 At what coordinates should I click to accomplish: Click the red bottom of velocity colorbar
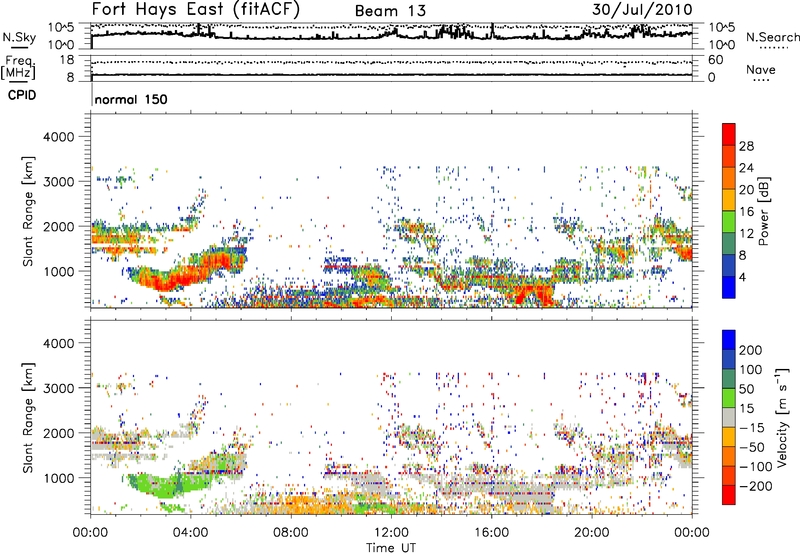point(729,495)
